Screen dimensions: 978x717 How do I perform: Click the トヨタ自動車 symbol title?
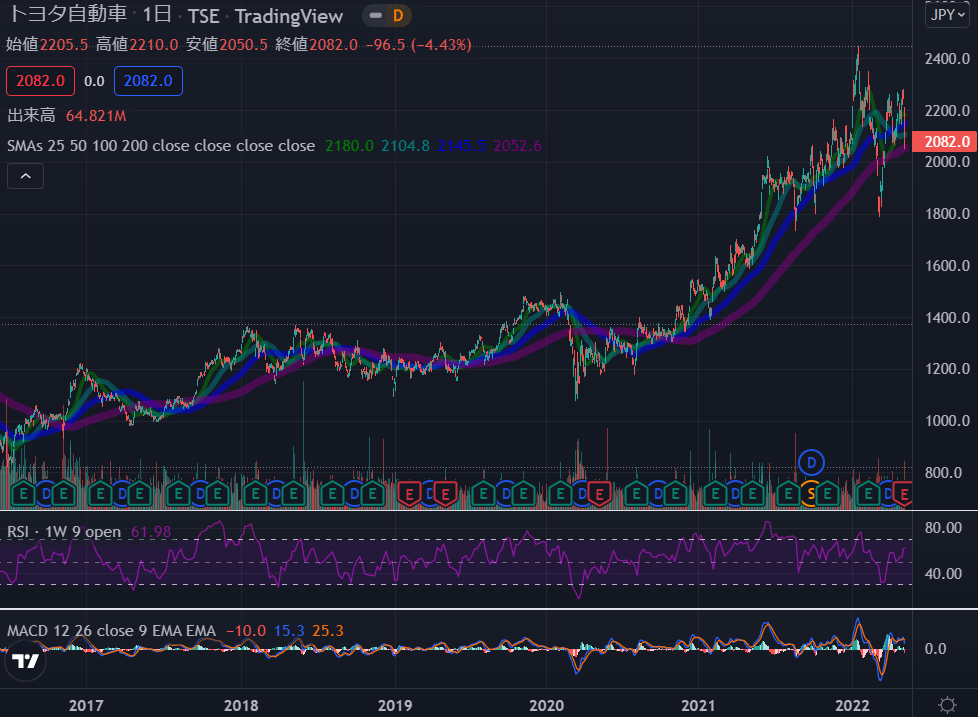coord(67,14)
